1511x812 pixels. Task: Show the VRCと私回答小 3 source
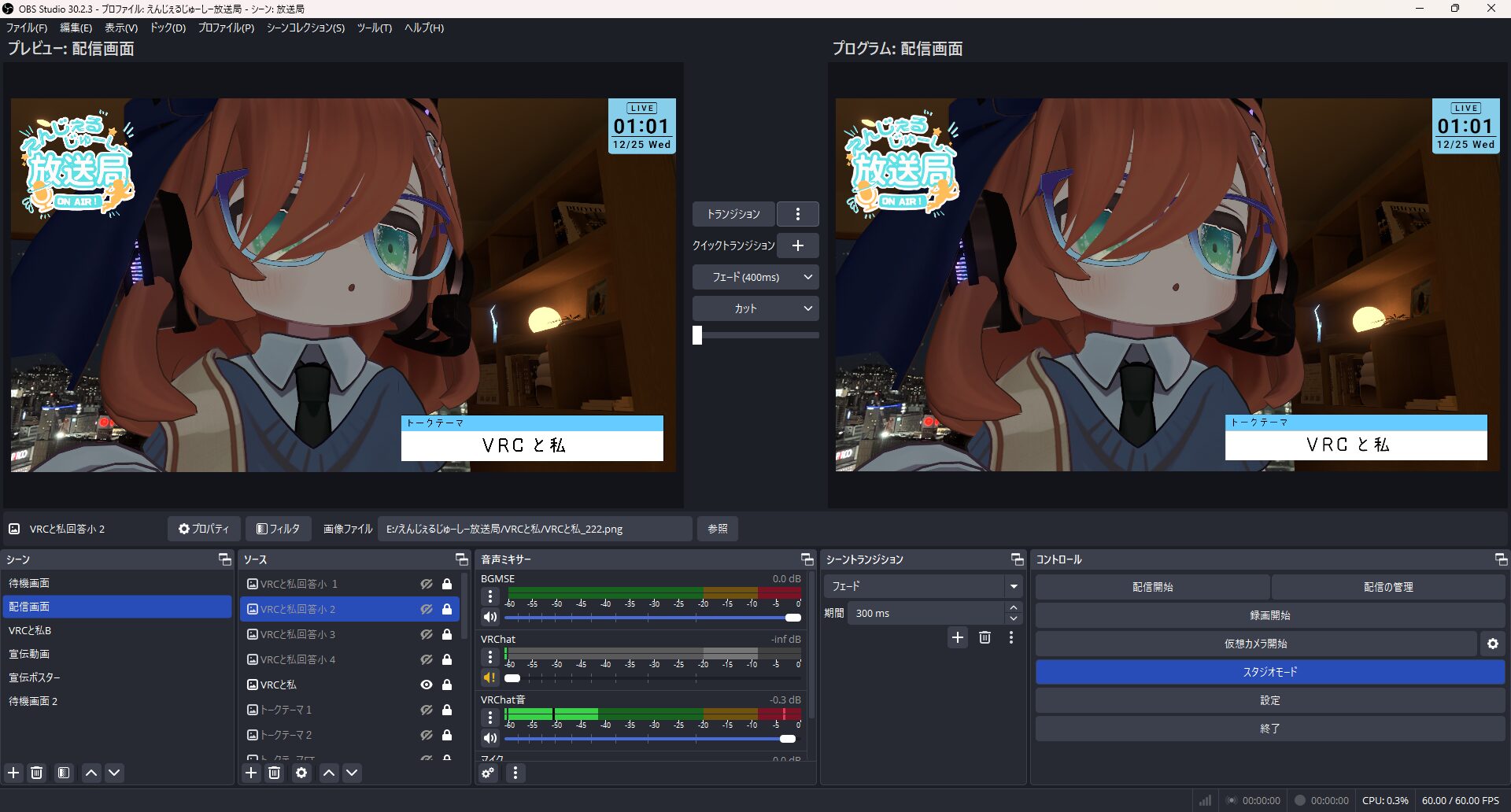[427, 634]
